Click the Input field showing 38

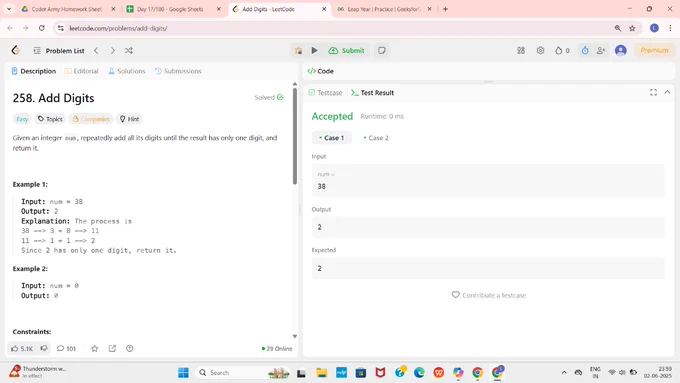point(488,181)
